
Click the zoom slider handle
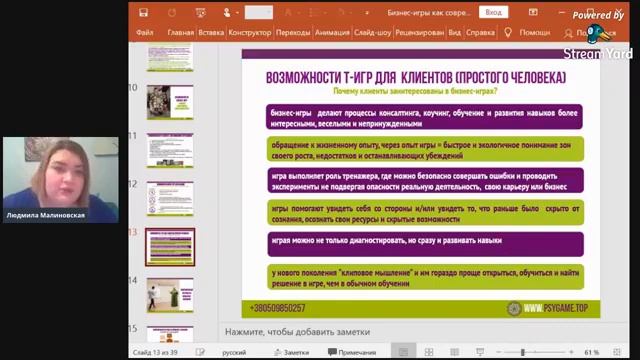[522, 352]
